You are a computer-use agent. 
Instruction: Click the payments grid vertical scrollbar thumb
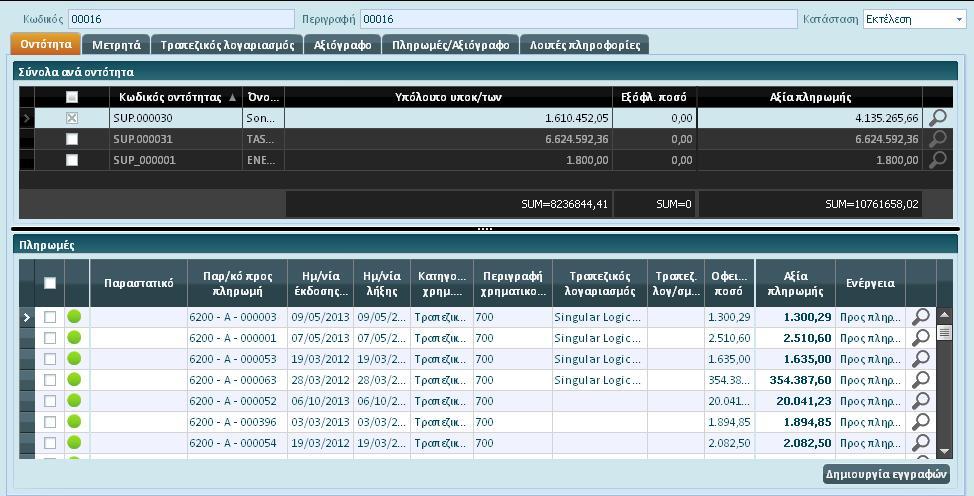[x=944, y=333]
